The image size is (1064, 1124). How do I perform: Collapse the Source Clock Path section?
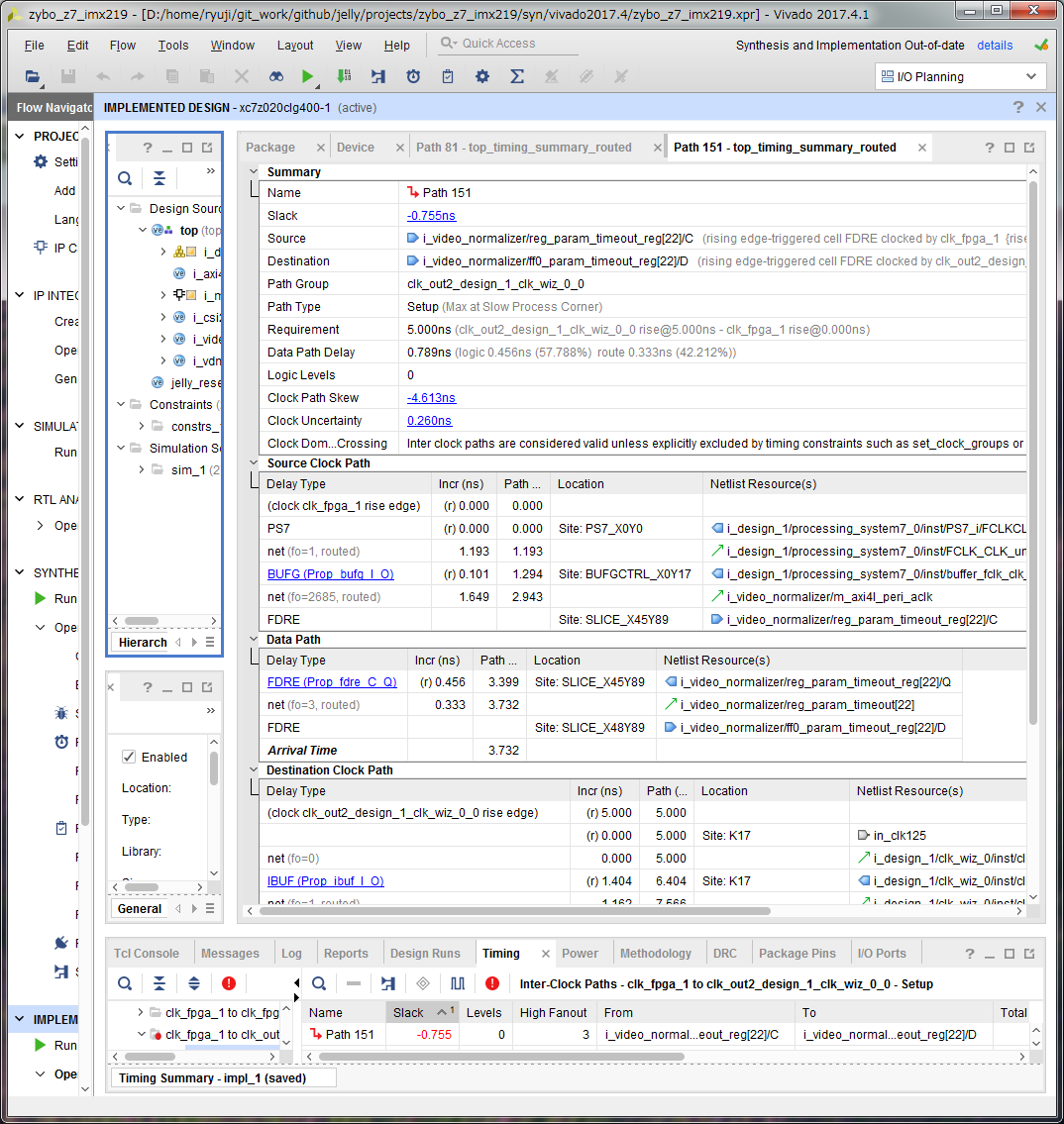[253, 462]
